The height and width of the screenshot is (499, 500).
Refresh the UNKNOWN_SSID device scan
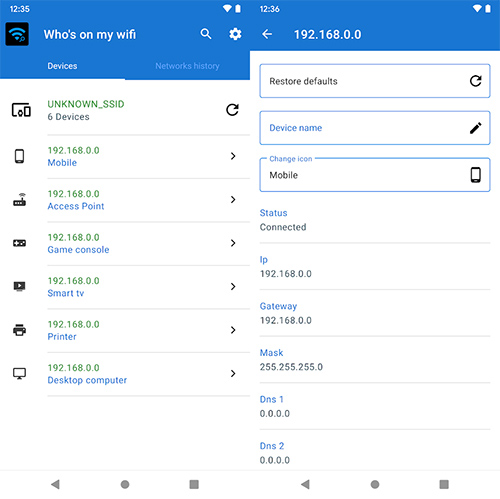point(232,110)
